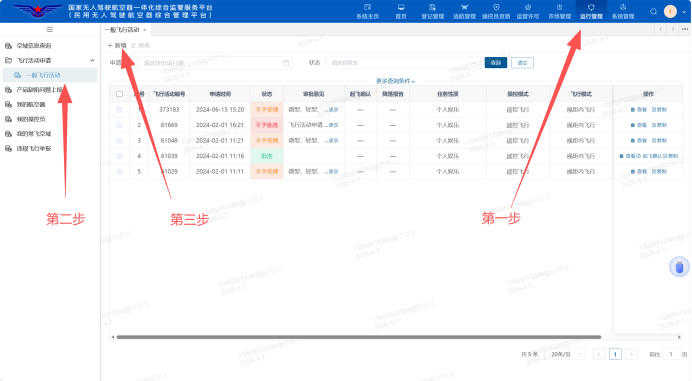
Task: Select page 1 in pagination
Action: coord(615,354)
